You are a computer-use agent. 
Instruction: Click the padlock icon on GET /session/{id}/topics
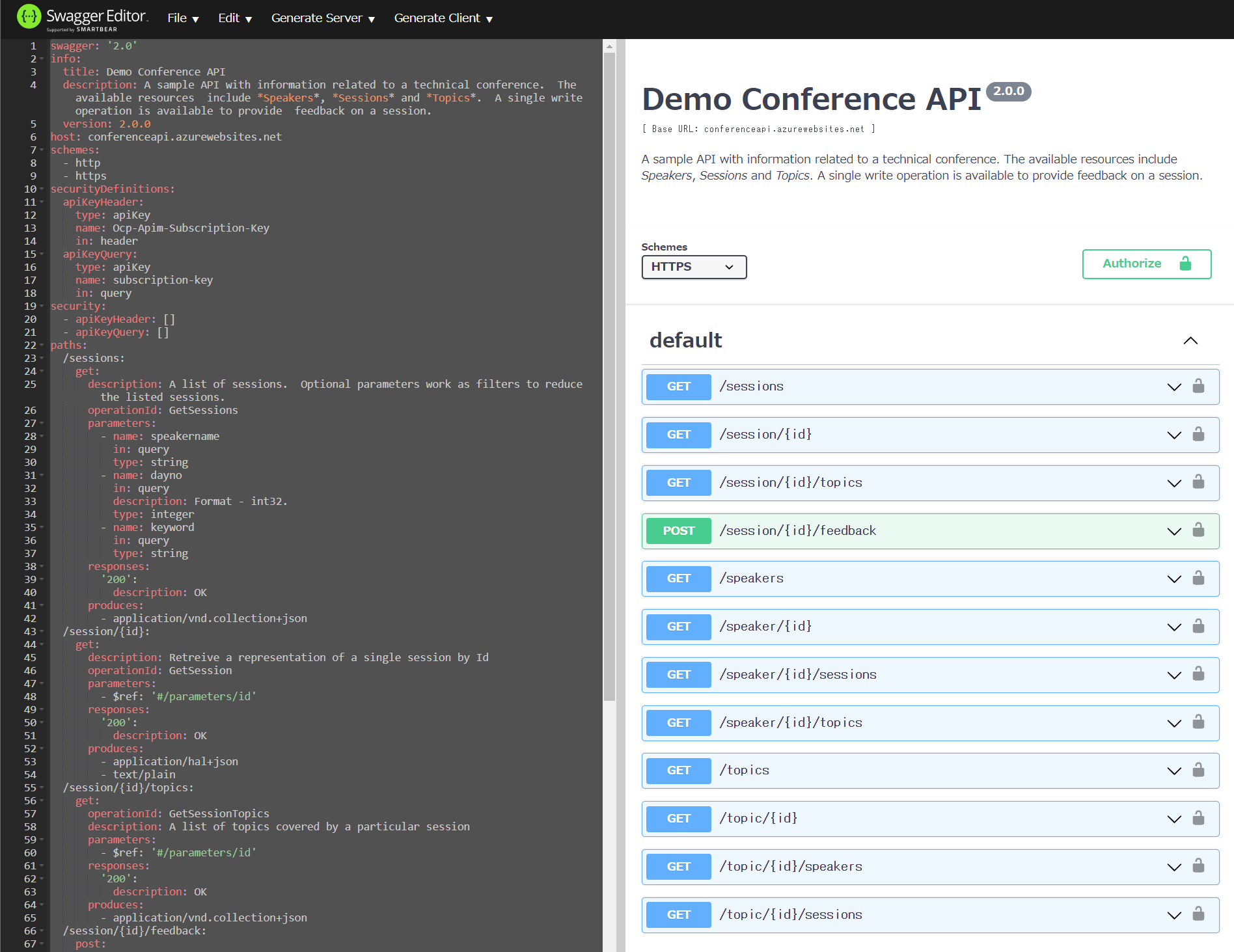coord(1198,482)
